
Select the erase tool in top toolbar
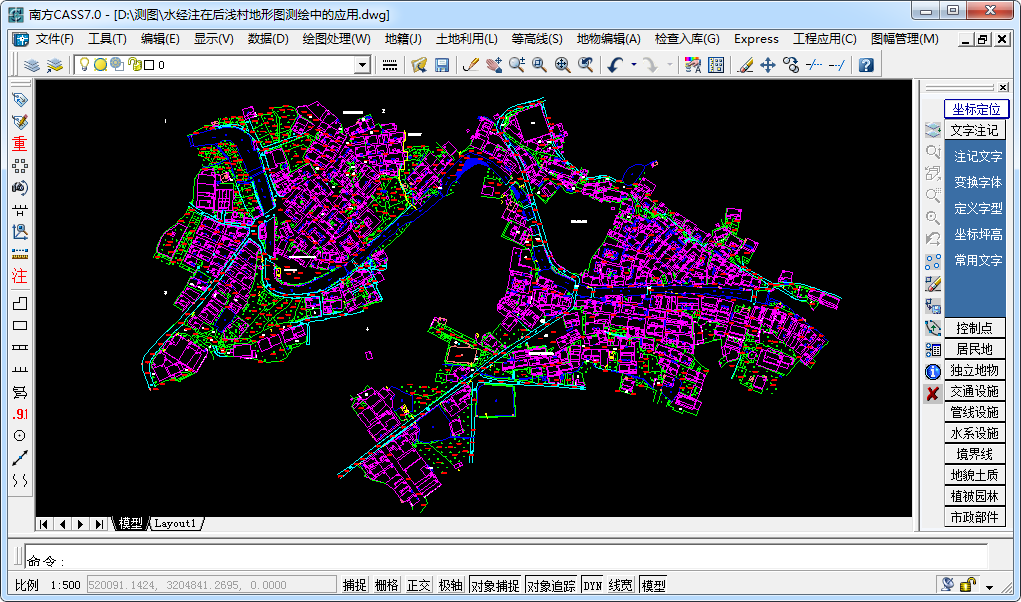click(x=746, y=65)
